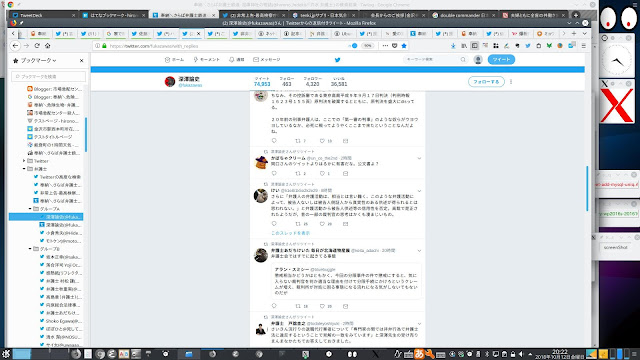The image size is (640, 360).
Task: Open a new tab in the Chrome window with plus
Action: coord(576,15)
